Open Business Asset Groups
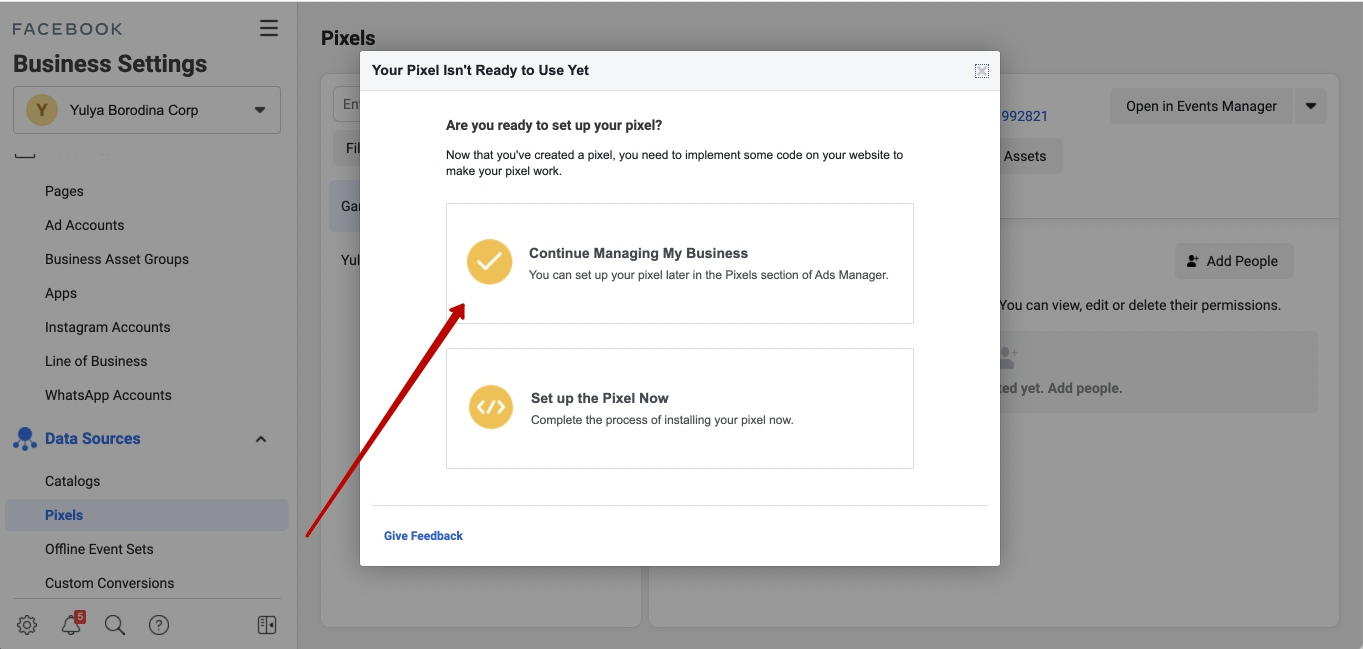The image size is (1363, 649). coord(117,259)
